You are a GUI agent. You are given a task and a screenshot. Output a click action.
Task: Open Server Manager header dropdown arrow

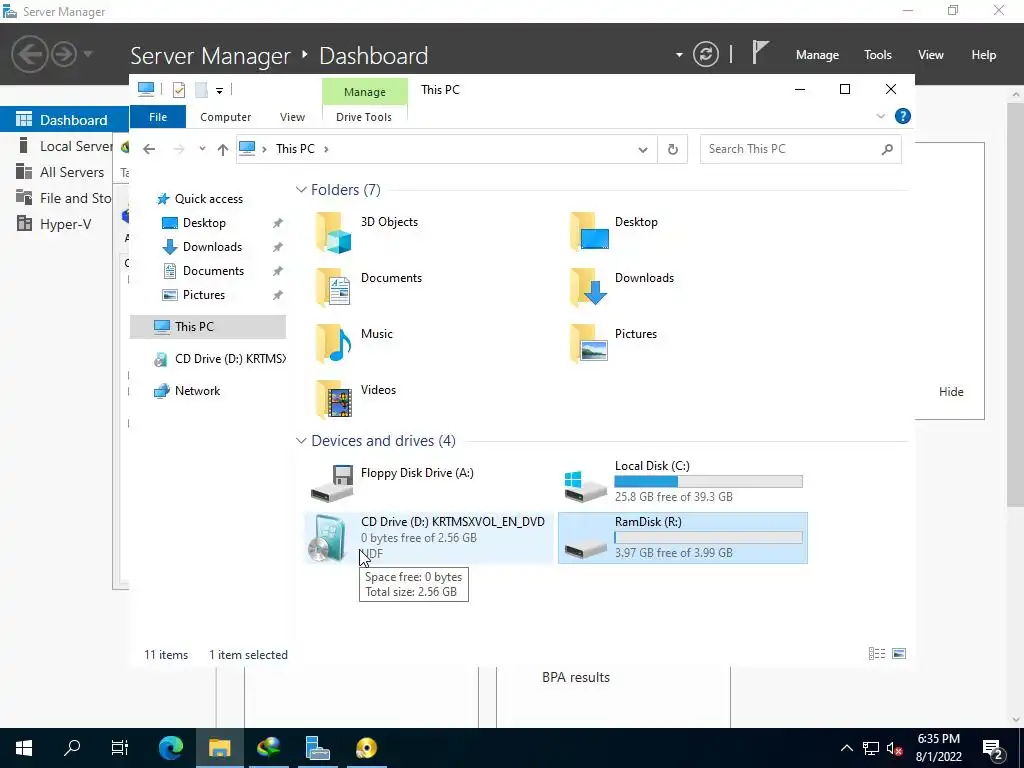click(x=679, y=55)
